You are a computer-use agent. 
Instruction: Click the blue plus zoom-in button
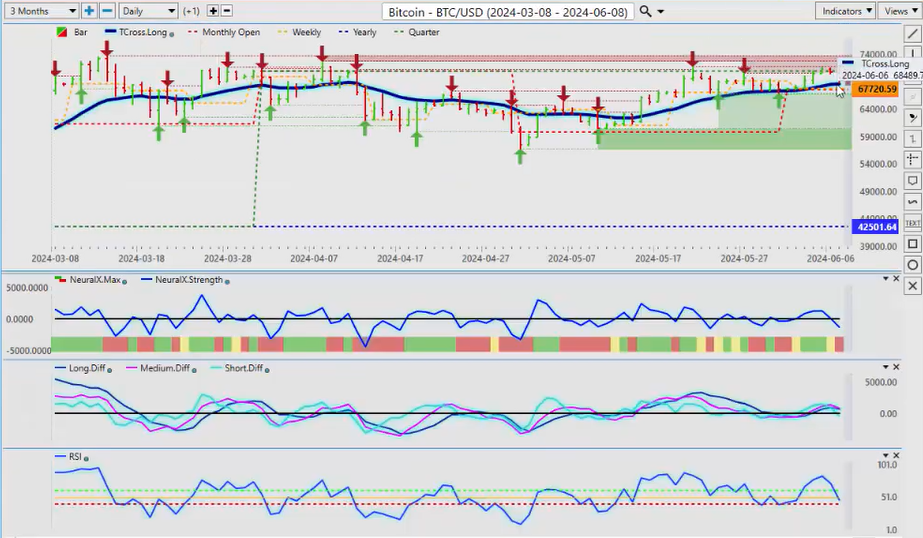click(89, 11)
